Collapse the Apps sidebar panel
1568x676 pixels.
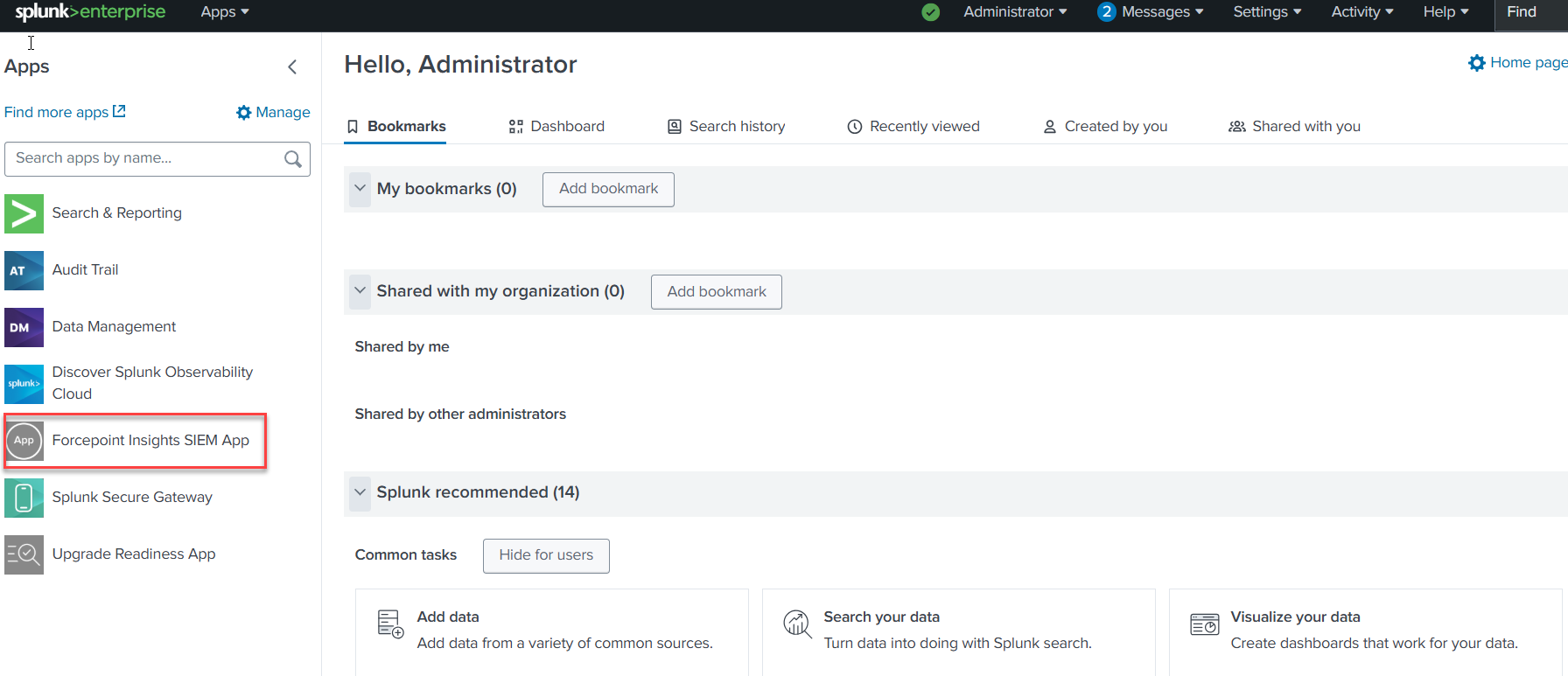292,66
